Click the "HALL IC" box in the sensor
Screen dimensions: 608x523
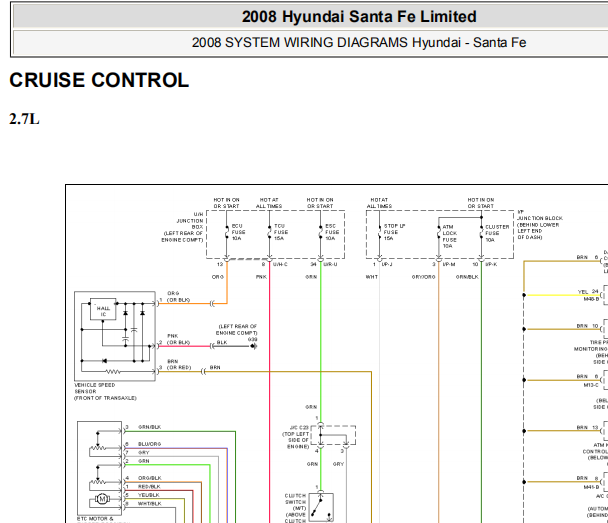point(103,309)
